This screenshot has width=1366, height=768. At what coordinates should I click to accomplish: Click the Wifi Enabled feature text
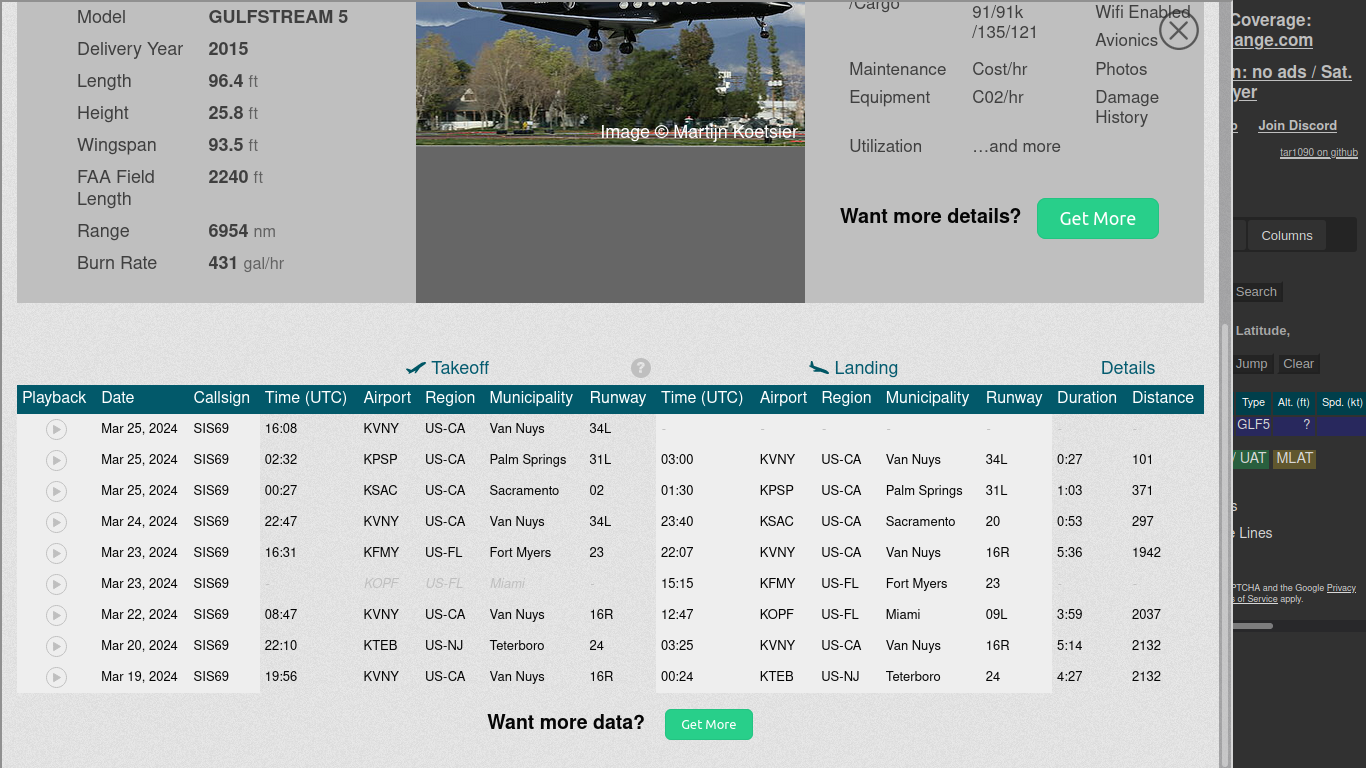pyautogui.click(x=1143, y=12)
